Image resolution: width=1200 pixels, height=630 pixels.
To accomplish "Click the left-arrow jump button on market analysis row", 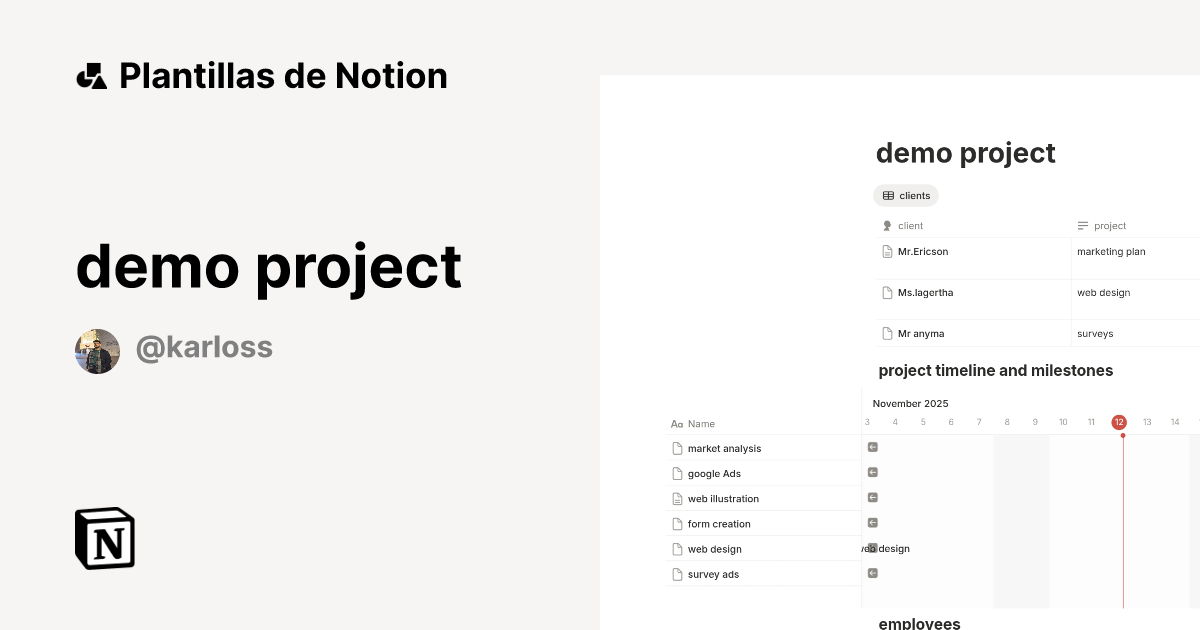I will 873,447.
